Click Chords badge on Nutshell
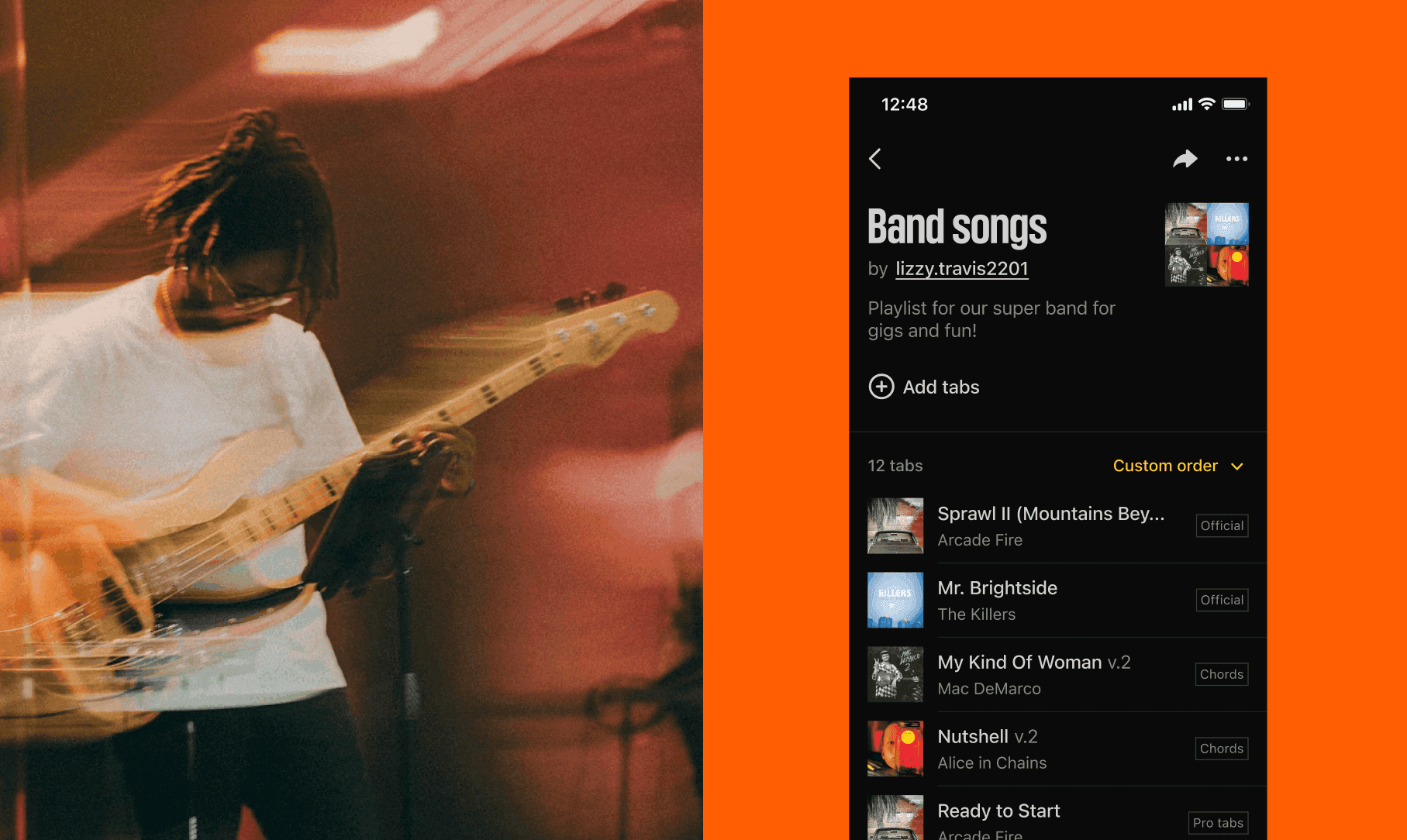The image size is (1407, 840). coord(1222,749)
